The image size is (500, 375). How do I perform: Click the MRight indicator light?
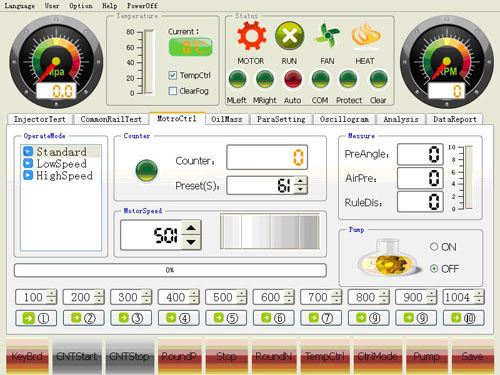(x=265, y=79)
